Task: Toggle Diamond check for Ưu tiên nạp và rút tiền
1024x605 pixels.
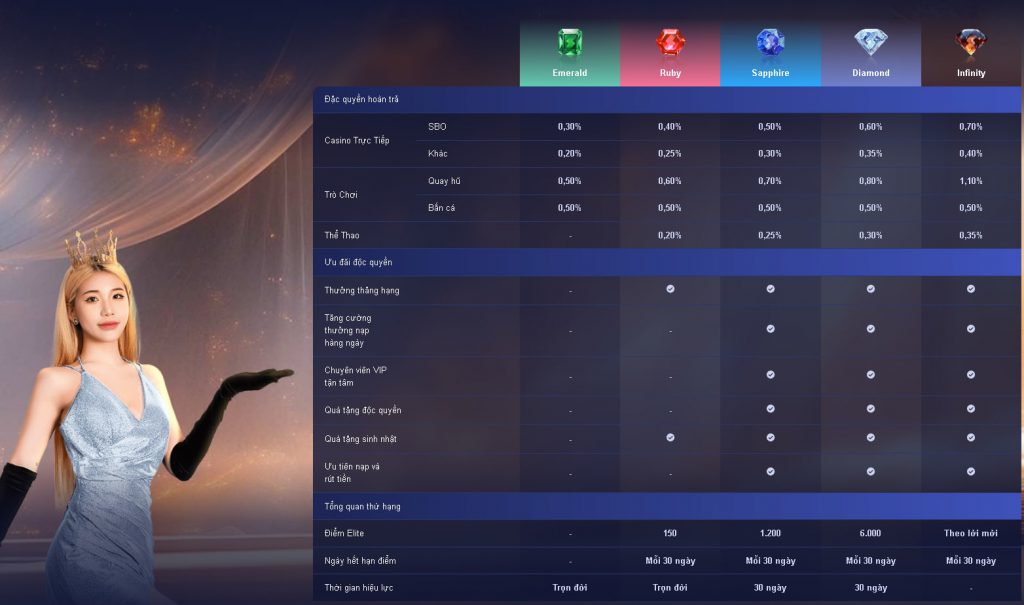Action: [x=870, y=471]
